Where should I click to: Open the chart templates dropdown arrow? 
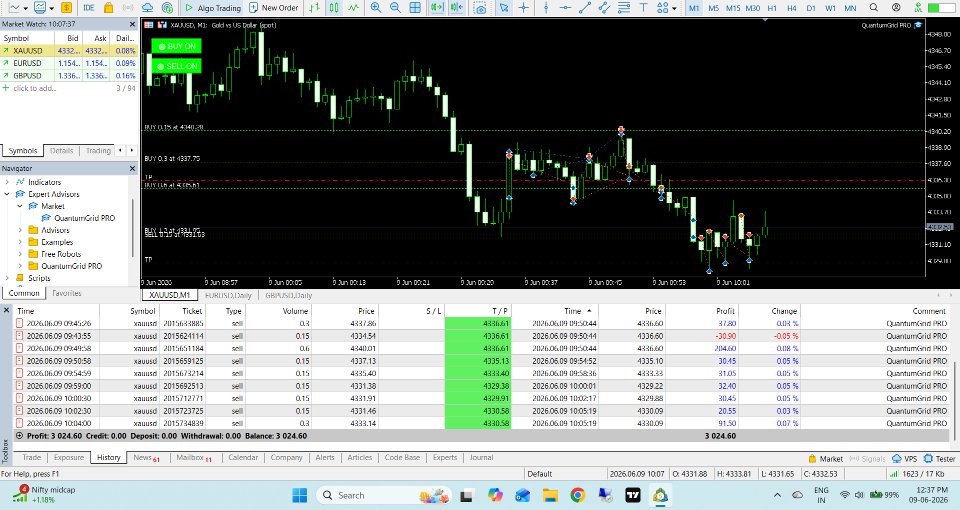pos(51,9)
